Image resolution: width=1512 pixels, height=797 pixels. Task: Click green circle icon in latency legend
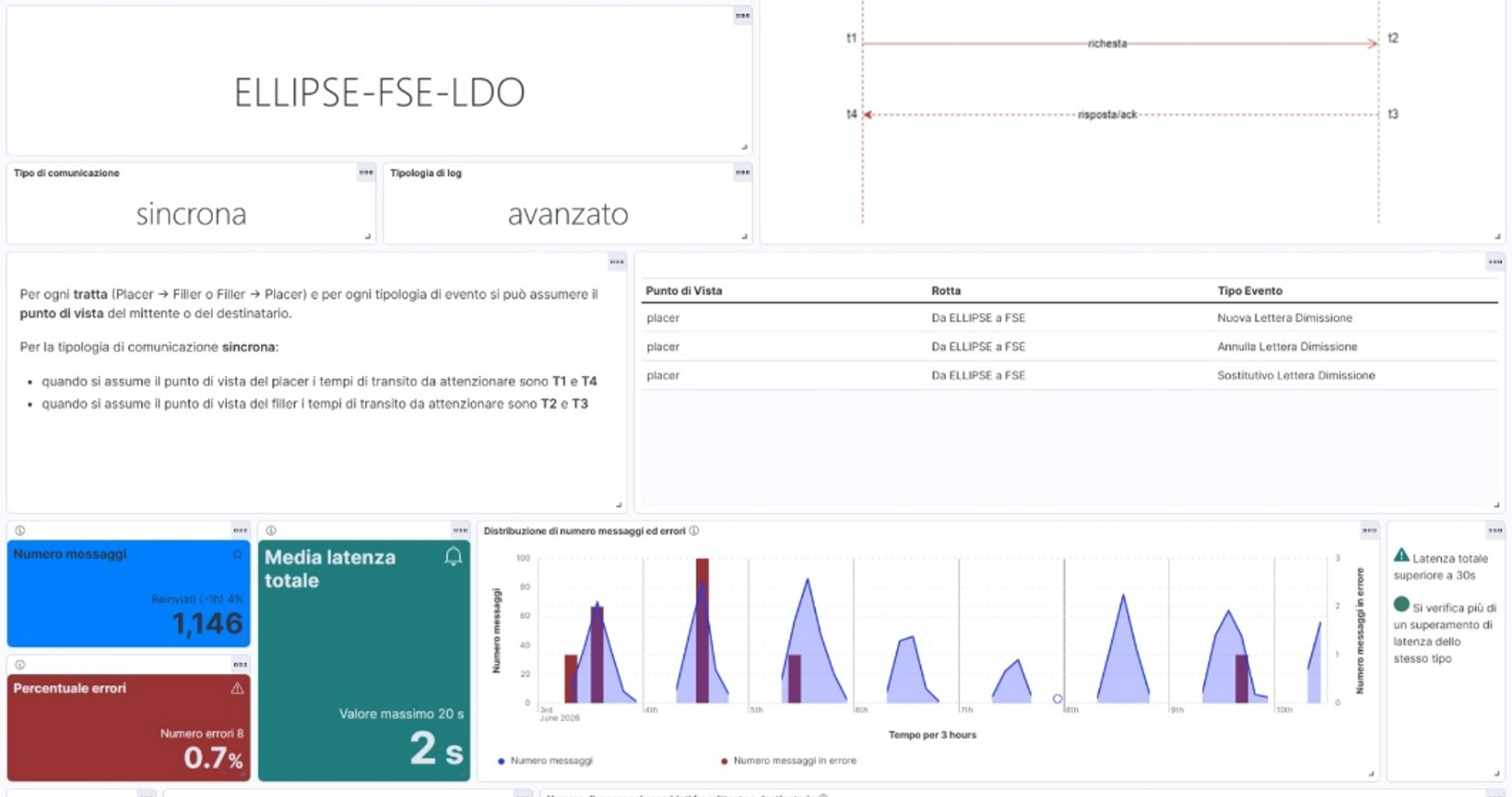[x=1401, y=605]
